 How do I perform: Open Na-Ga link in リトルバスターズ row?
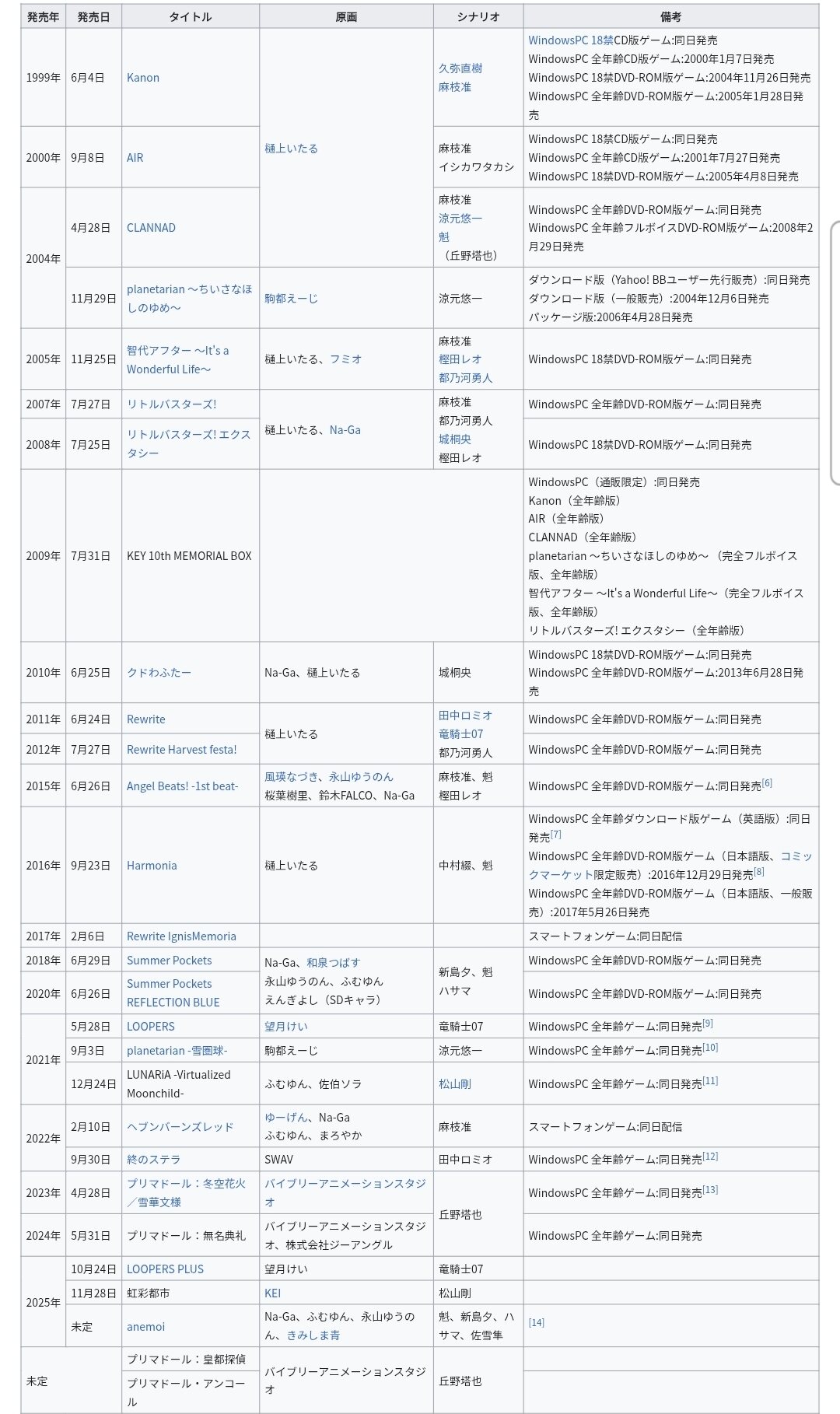click(x=345, y=430)
